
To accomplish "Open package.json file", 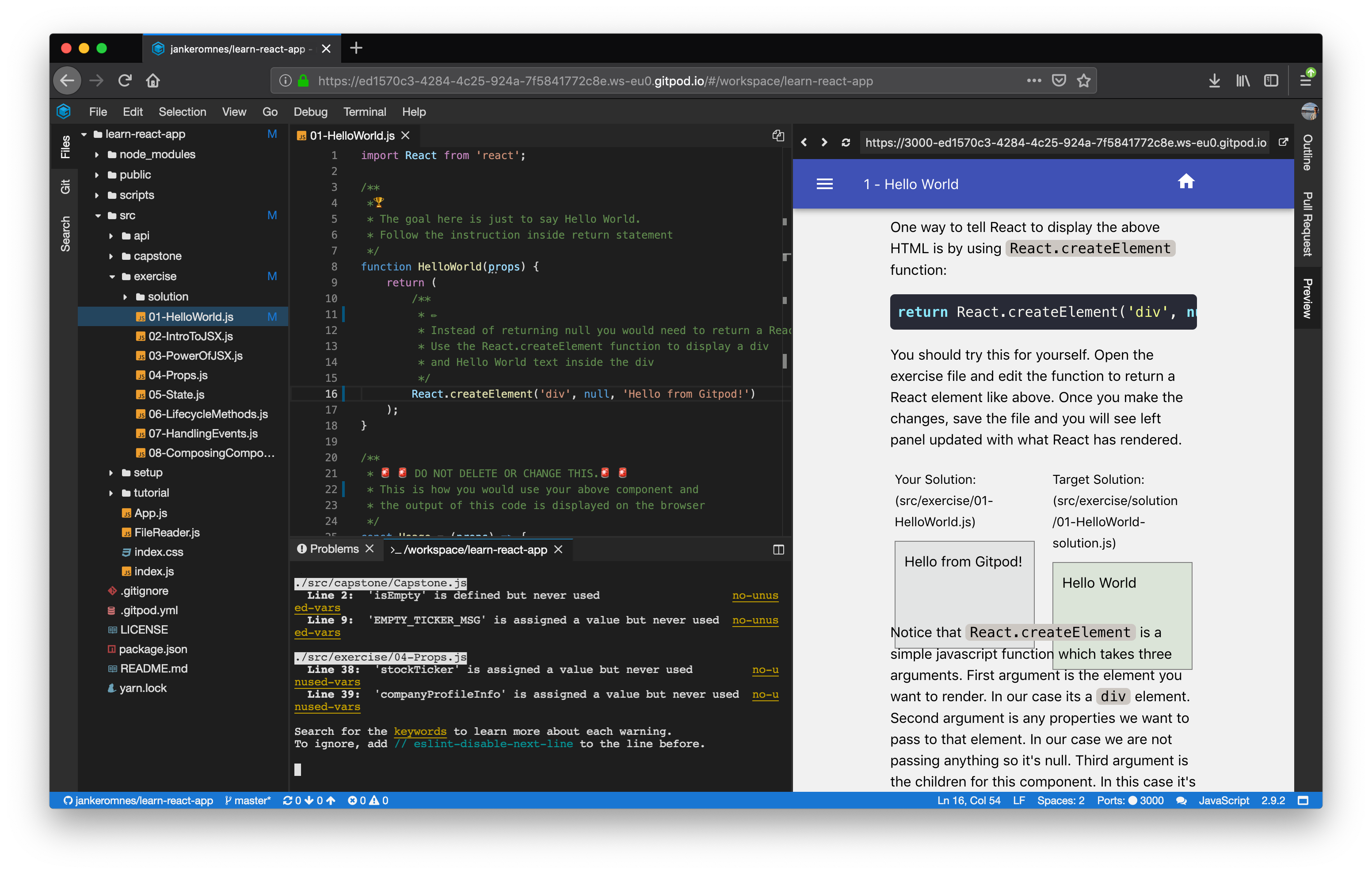I will pos(152,649).
